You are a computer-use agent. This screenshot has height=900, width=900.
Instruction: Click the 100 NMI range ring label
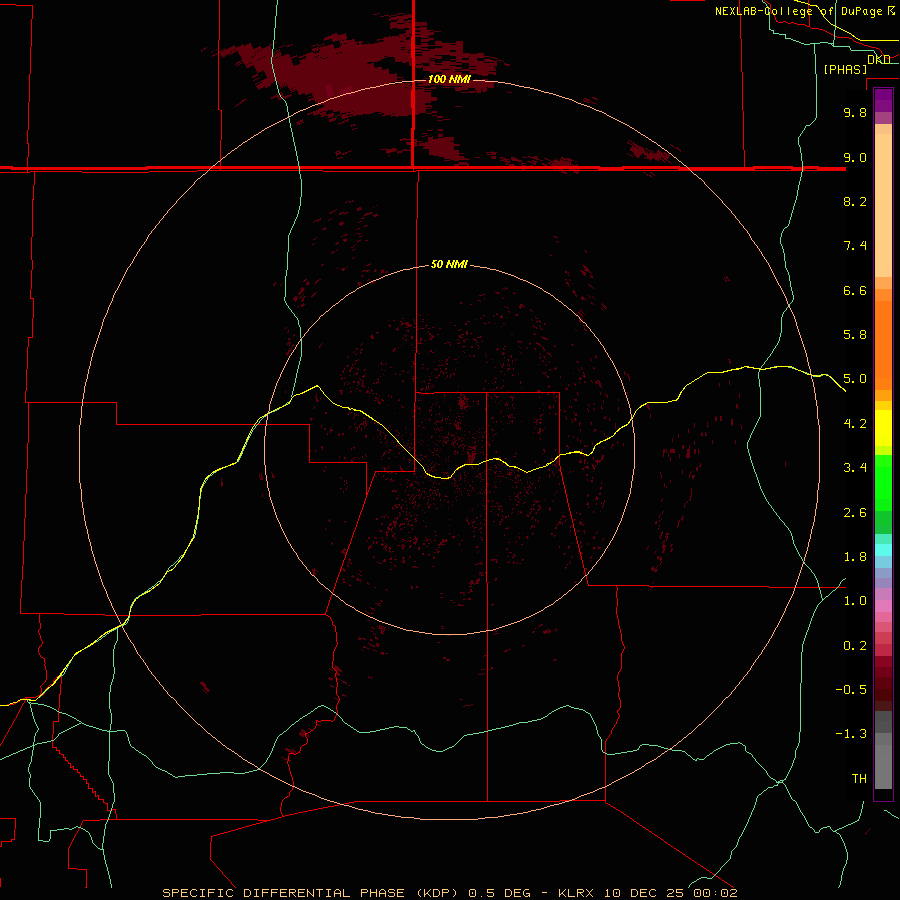(449, 79)
